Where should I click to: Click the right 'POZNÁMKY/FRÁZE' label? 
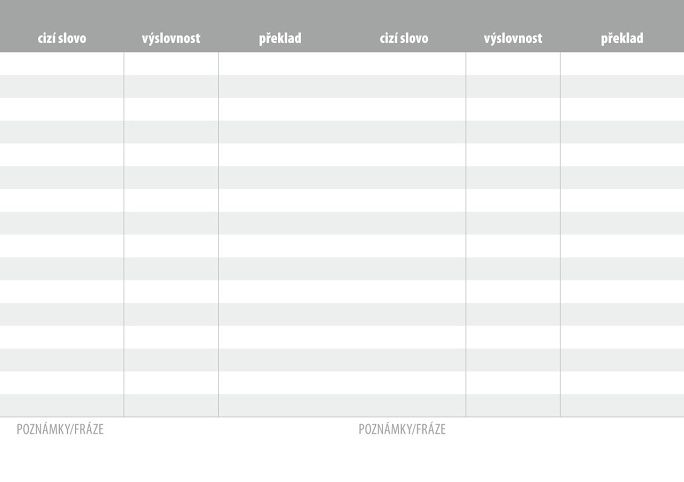pyautogui.click(x=402, y=430)
